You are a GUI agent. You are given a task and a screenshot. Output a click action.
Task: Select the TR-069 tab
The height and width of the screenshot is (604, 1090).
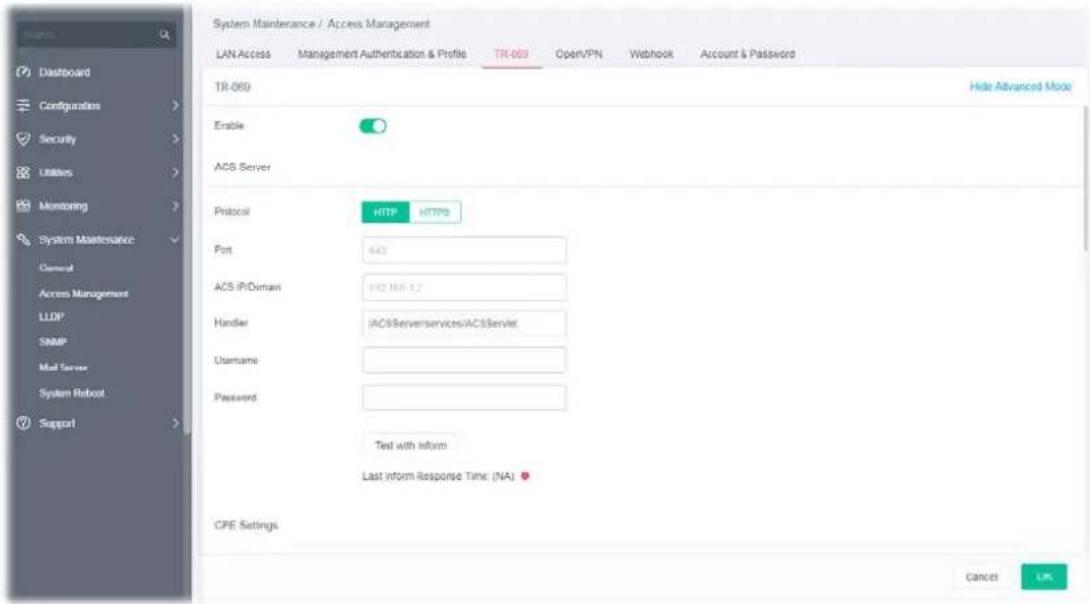tap(511, 54)
